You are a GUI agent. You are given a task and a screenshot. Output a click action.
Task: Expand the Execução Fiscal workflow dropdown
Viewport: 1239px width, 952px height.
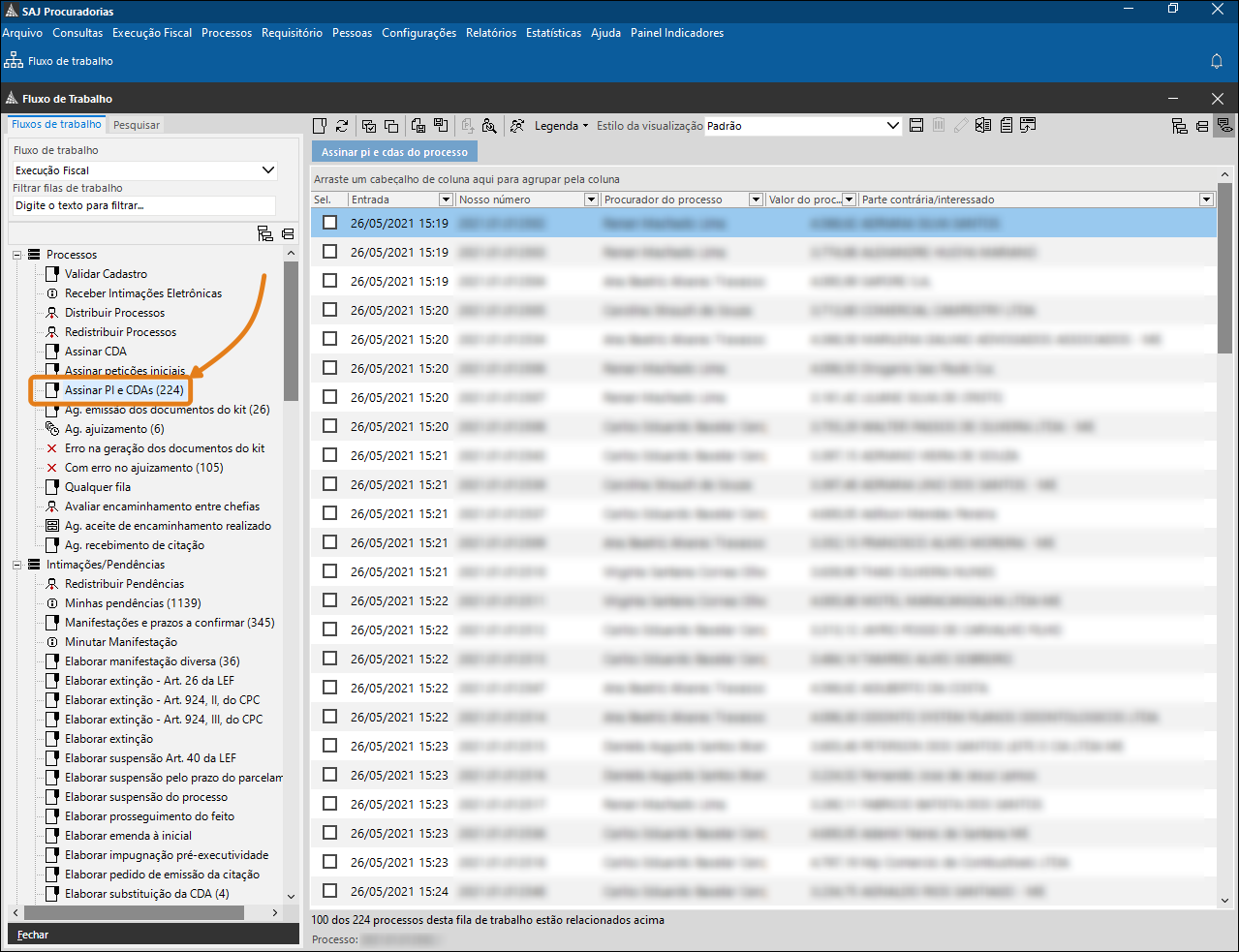pos(268,170)
